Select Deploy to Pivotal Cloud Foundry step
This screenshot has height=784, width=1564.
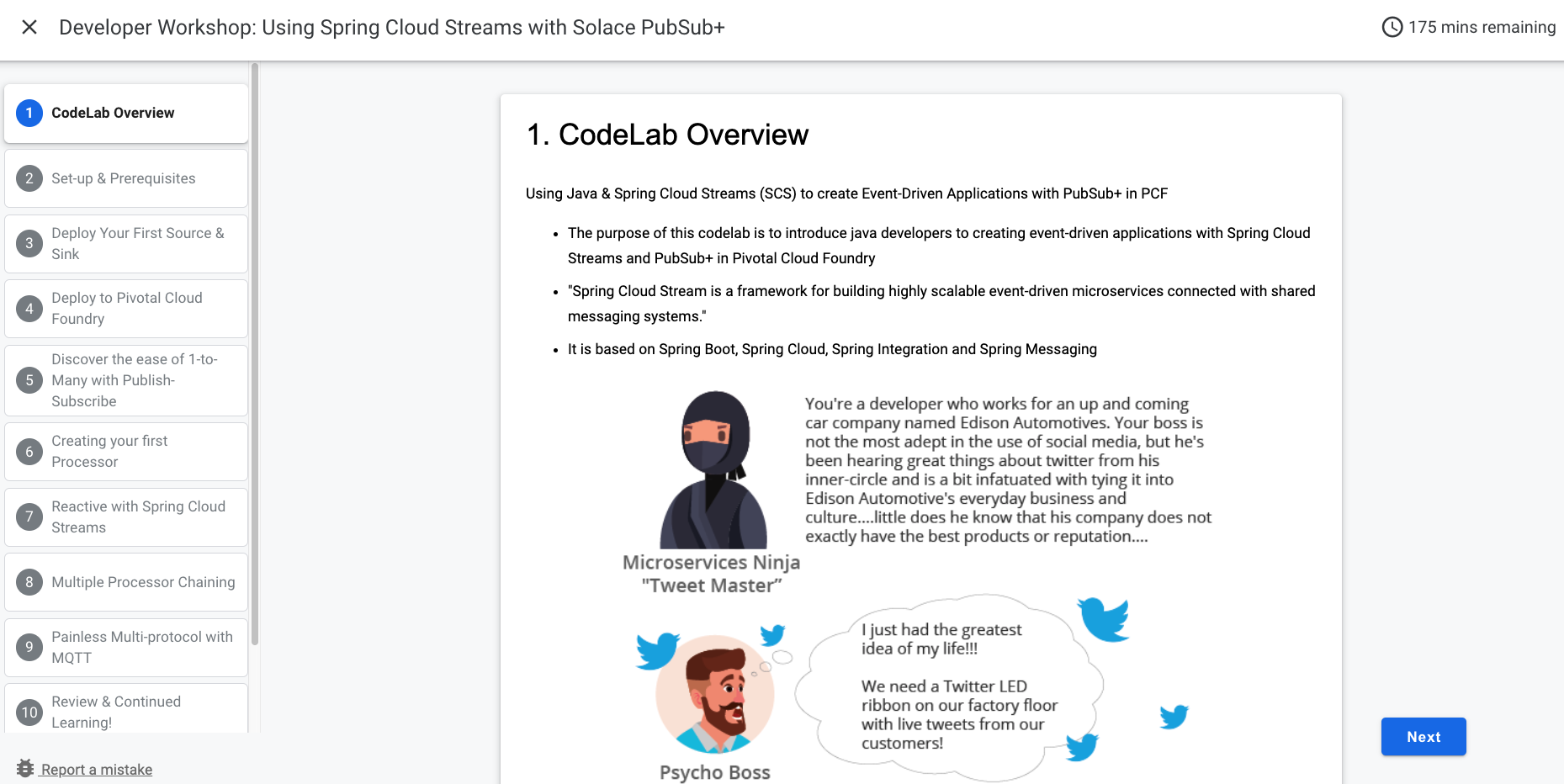(126, 308)
